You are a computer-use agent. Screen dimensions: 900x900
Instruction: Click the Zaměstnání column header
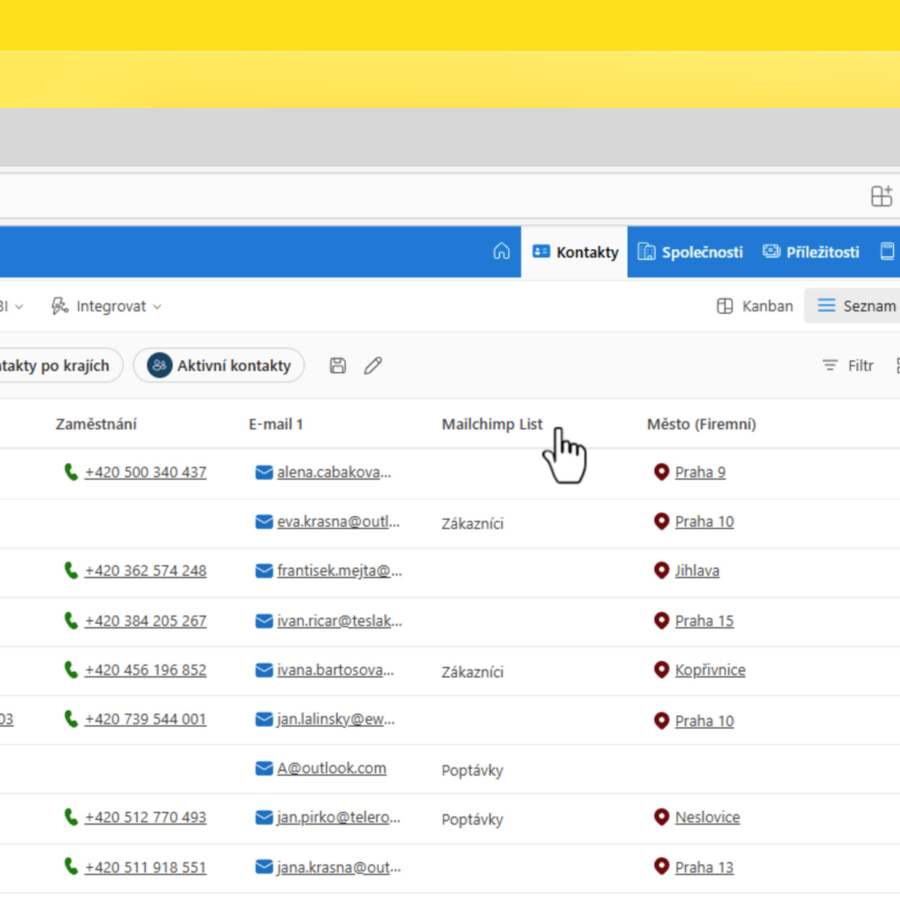(96, 424)
